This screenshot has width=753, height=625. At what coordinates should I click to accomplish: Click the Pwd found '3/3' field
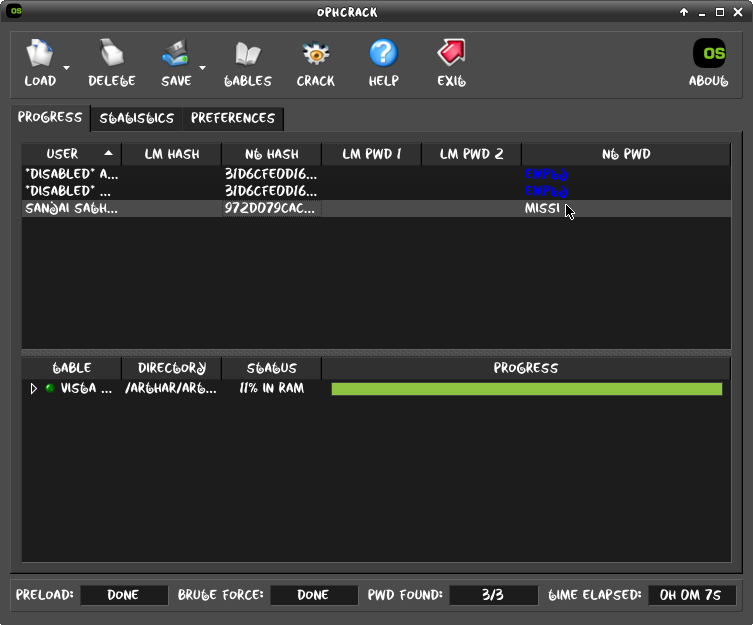tap(493, 595)
